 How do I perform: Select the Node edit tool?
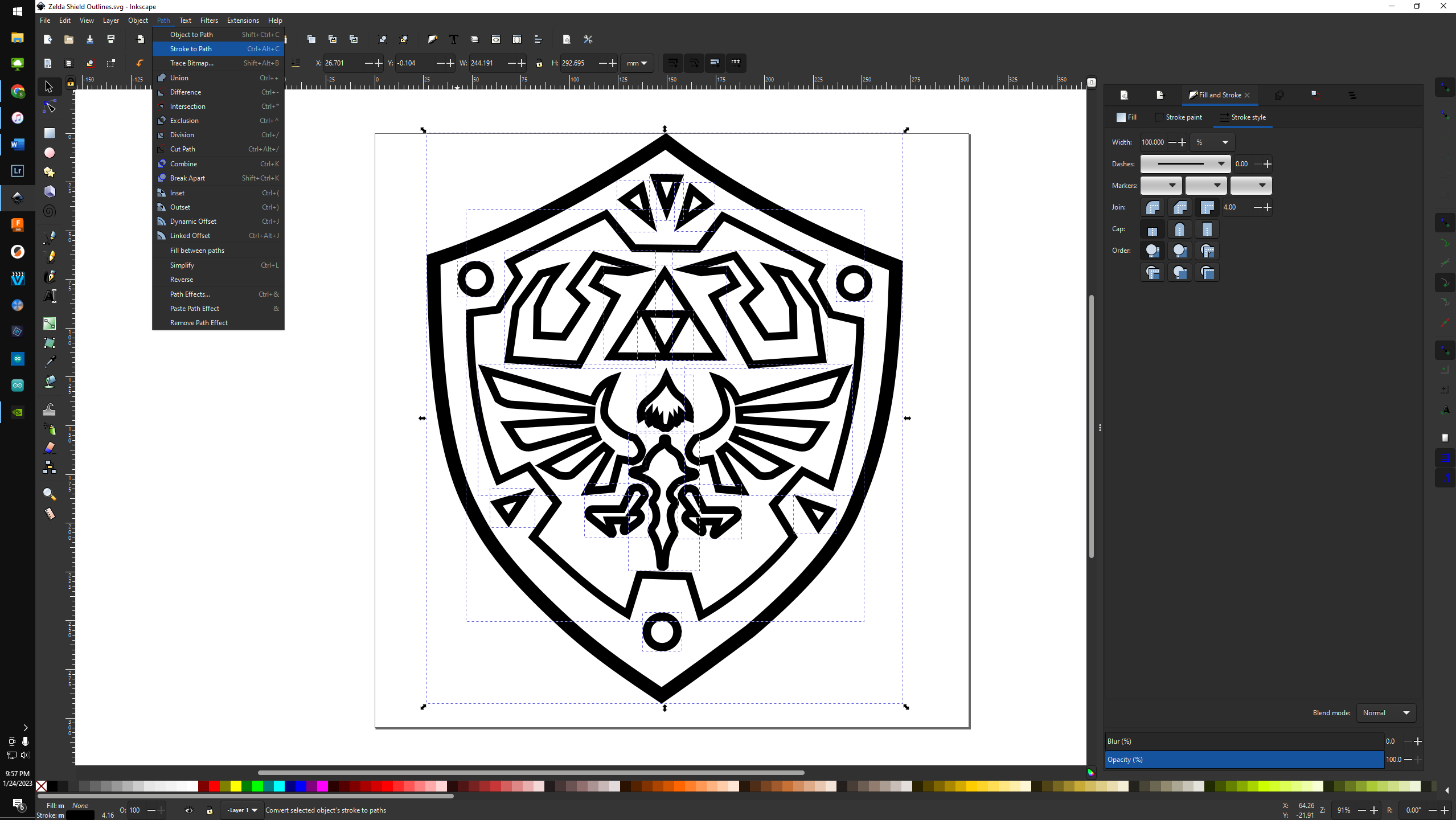click(50, 107)
